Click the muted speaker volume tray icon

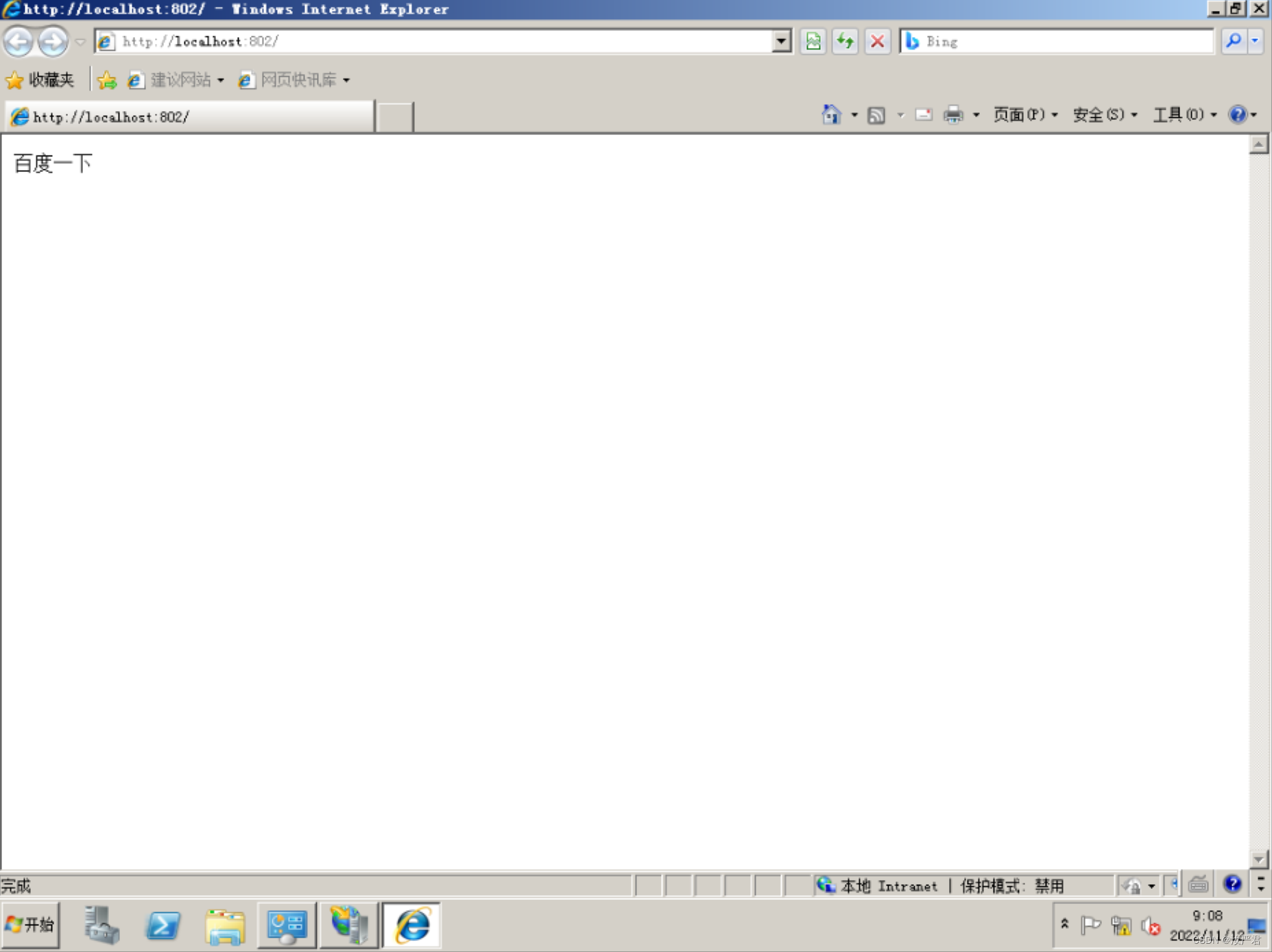1151,926
